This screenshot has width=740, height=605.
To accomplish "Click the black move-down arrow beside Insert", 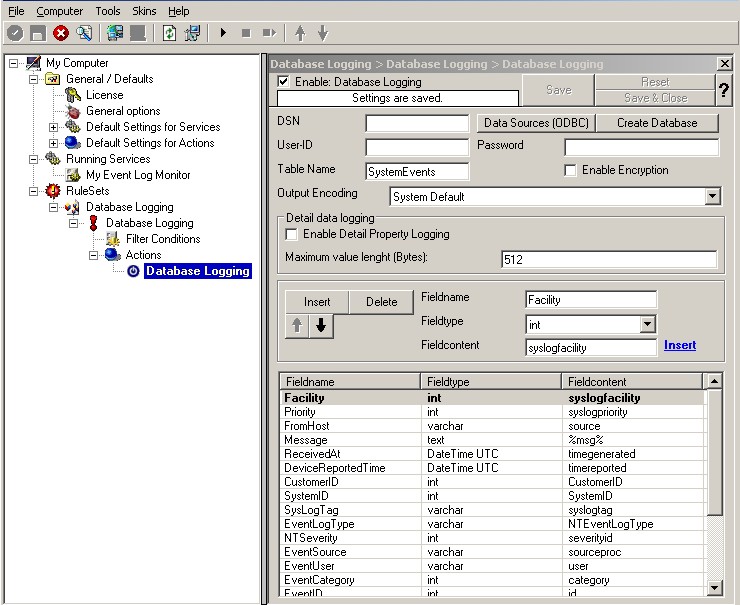I will click(x=321, y=327).
